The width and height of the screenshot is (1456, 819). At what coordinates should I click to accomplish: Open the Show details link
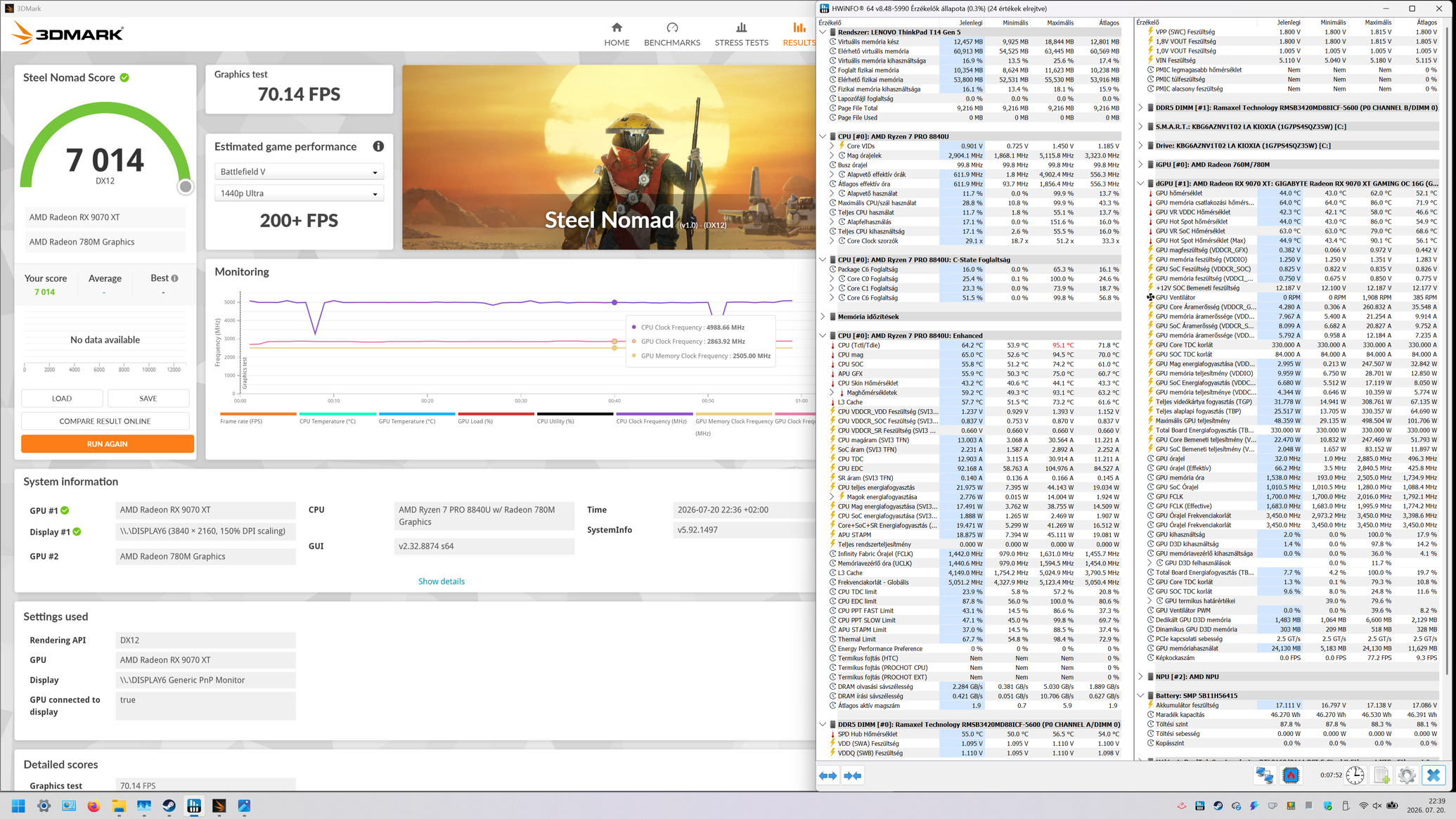pos(442,581)
